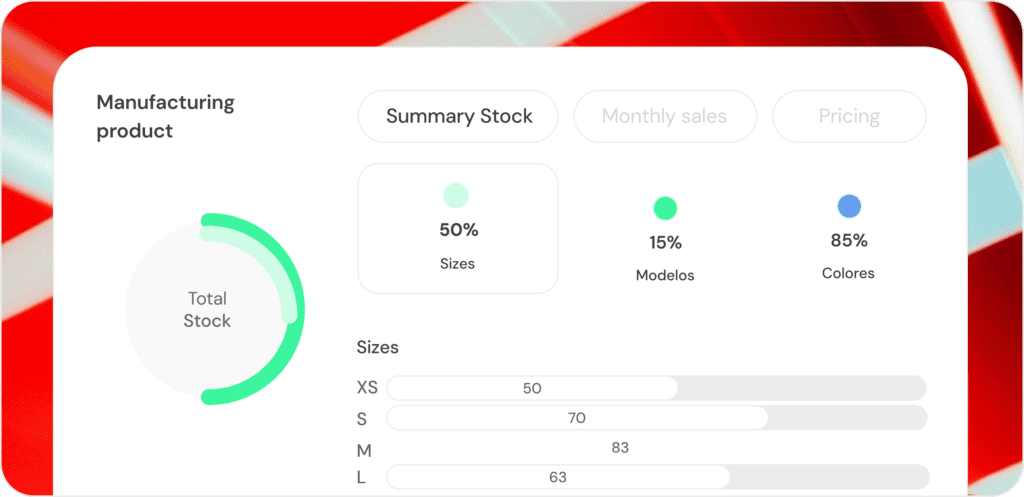
Task: Click the blue Colores dot
Action: pyautogui.click(x=849, y=207)
